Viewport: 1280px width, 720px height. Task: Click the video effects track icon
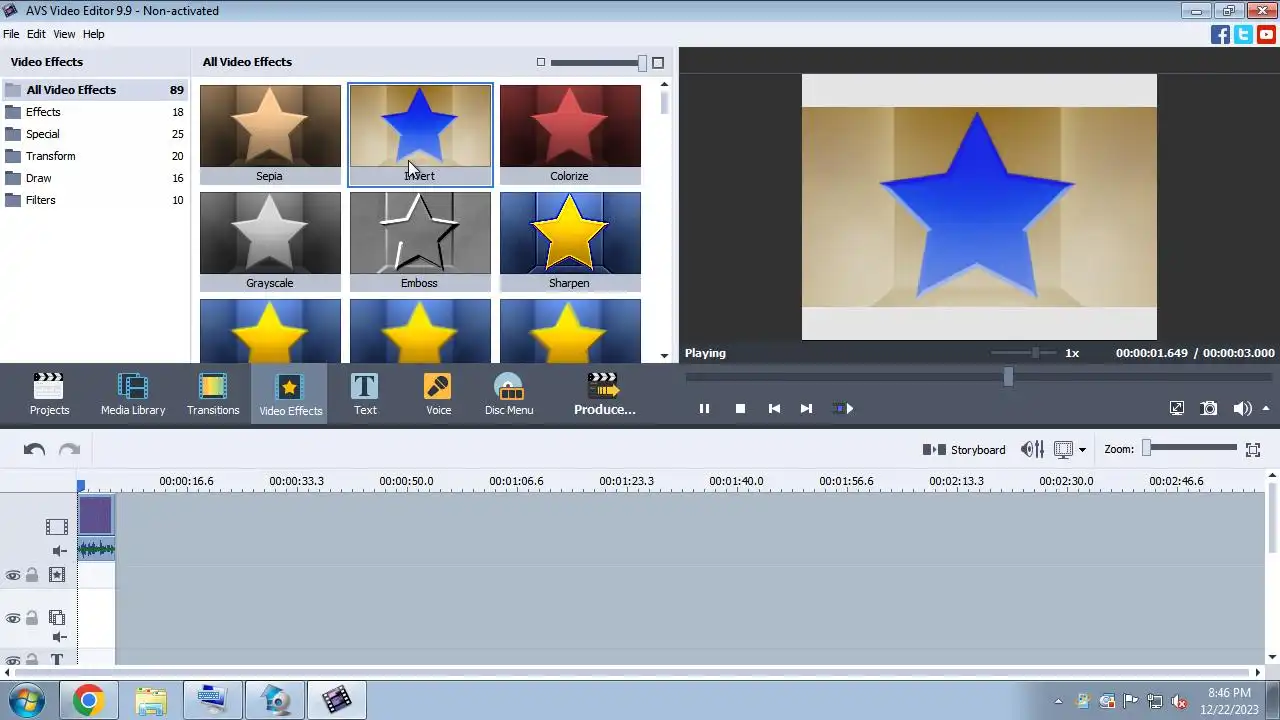pyautogui.click(x=57, y=575)
